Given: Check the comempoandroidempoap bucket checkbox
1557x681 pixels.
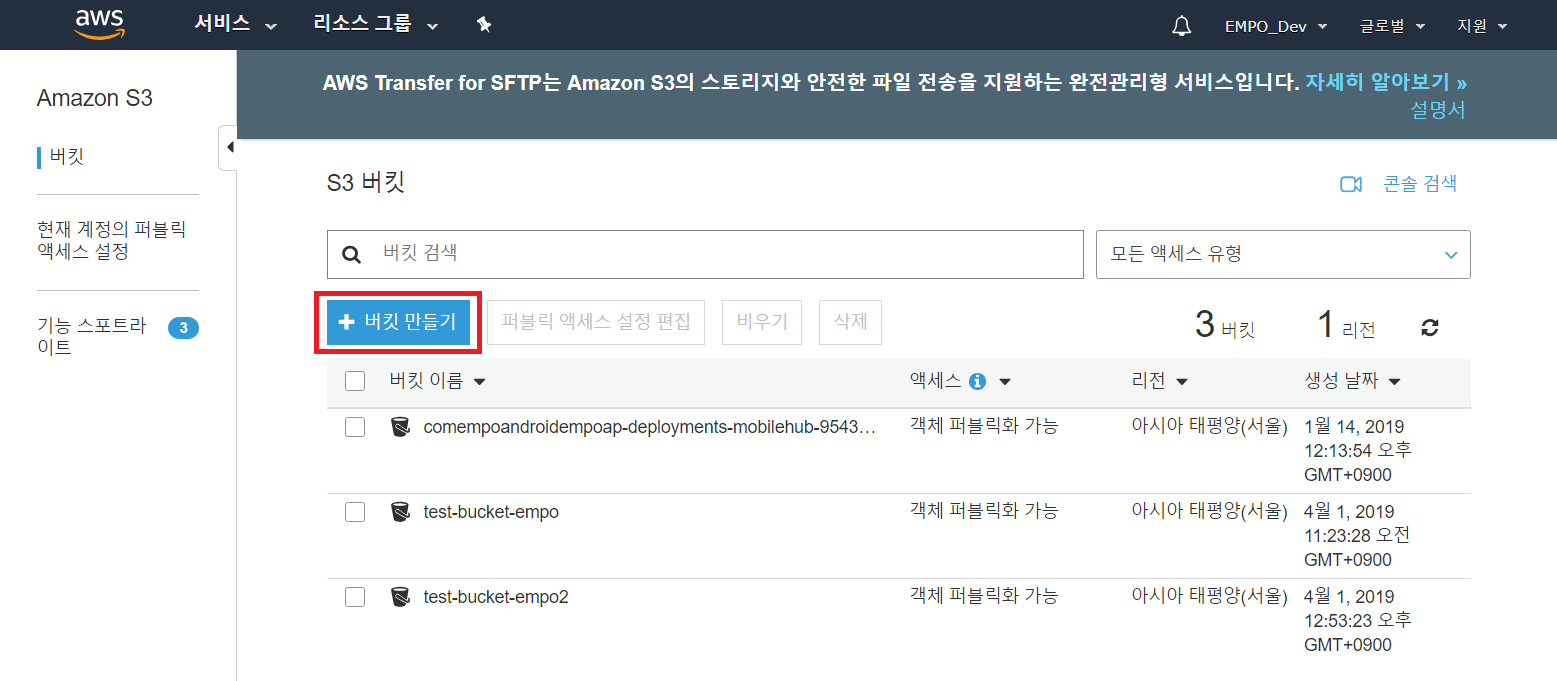Looking at the screenshot, I should click(x=355, y=427).
